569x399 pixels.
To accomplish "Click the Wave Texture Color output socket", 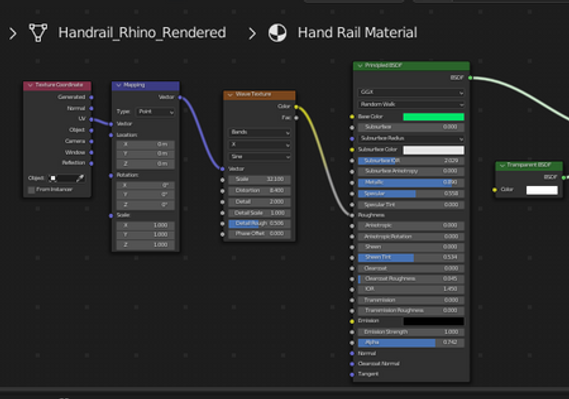I will tap(296, 107).
